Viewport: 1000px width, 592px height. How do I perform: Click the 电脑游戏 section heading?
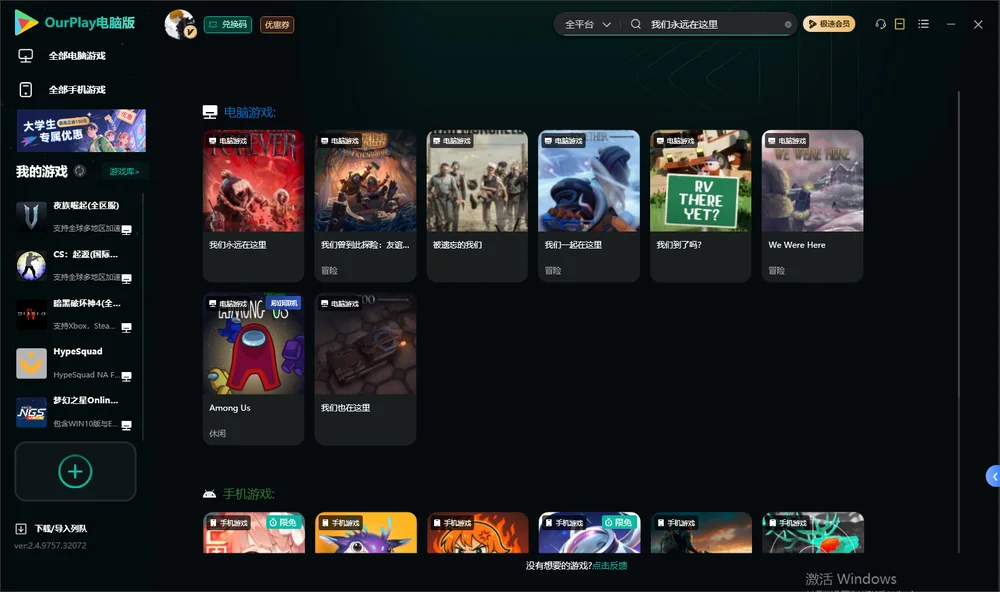click(x=249, y=112)
